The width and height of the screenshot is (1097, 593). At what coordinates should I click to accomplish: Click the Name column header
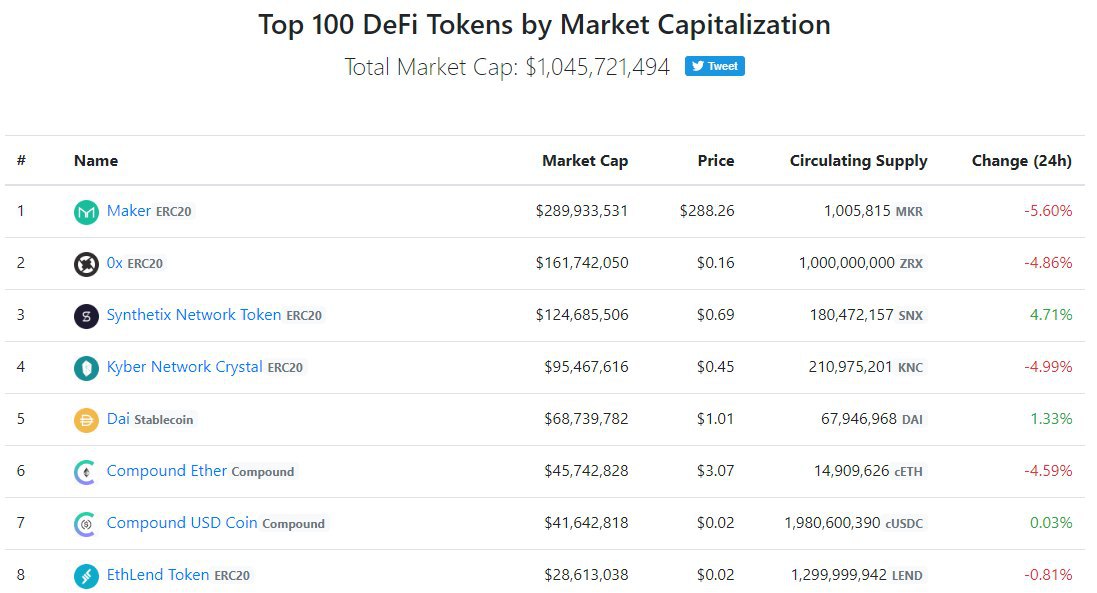[96, 161]
